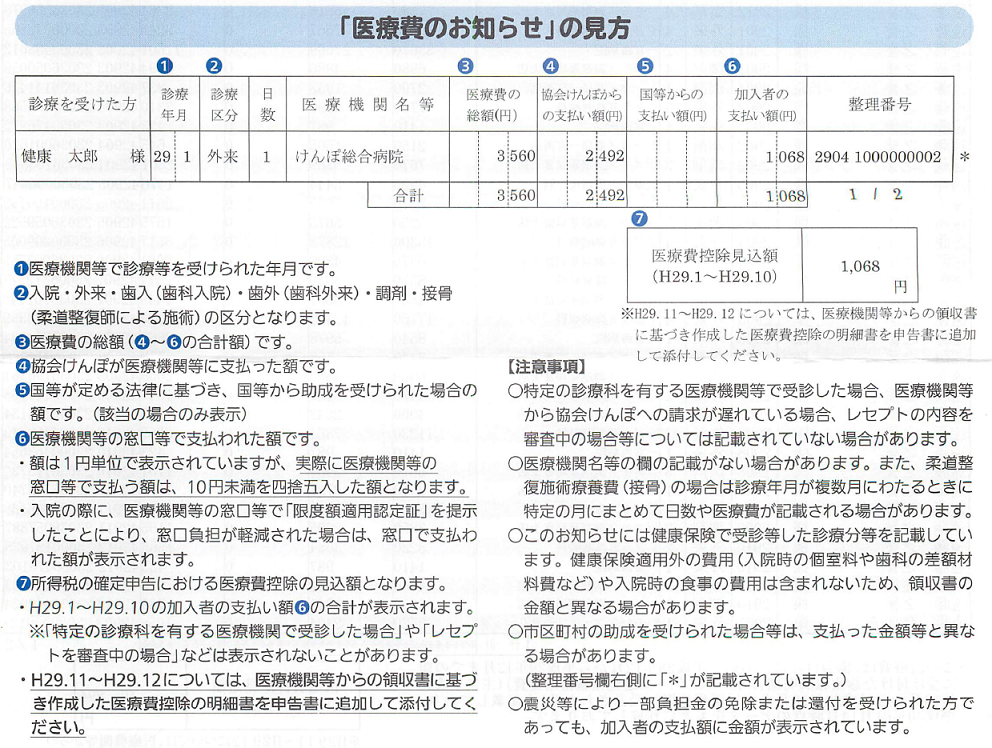The width and height of the screenshot is (992, 748).
Task: Click the line 医療費の総額(❹～❻の合計額)です
Action: click(154, 342)
